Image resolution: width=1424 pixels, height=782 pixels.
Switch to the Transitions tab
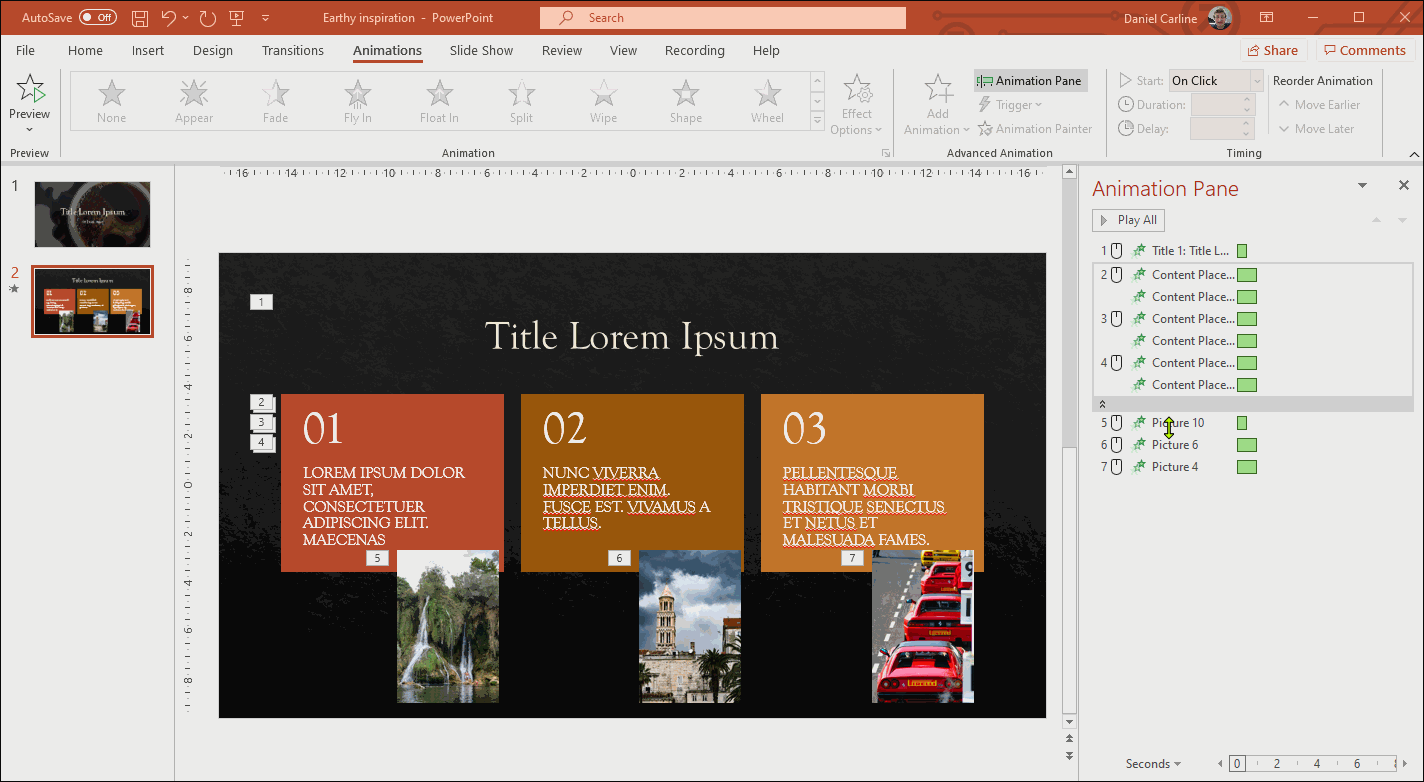(x=292, y=50)
